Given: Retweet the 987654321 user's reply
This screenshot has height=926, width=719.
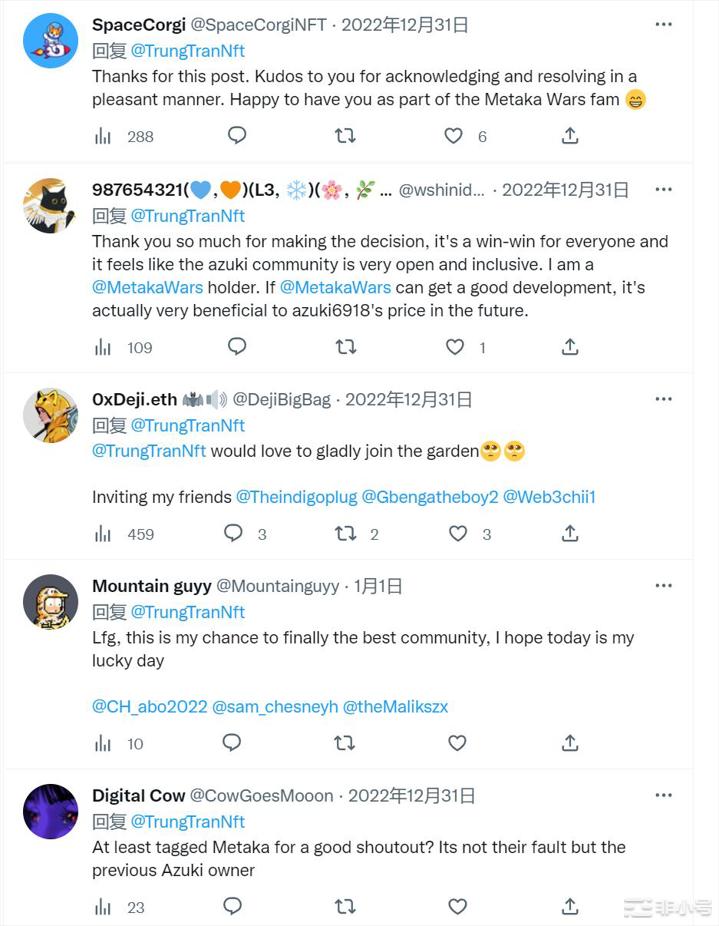Looking at the screenshot, I should [345, 346].
